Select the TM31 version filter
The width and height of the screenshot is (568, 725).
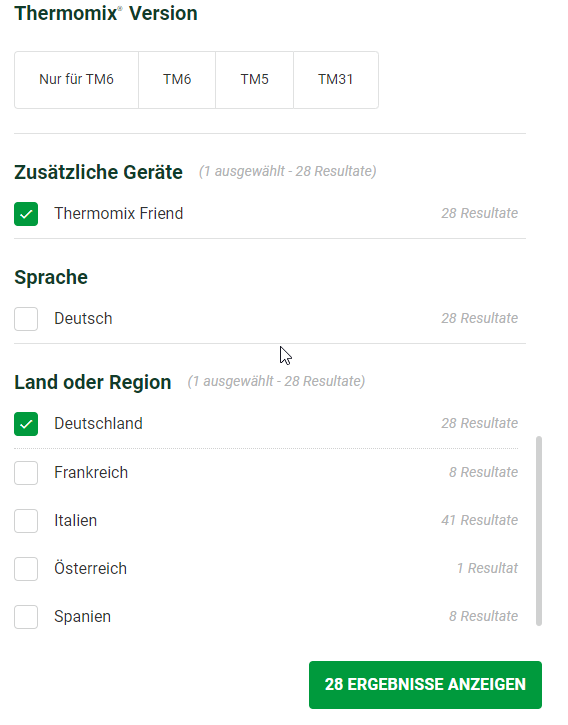point(336,80)
